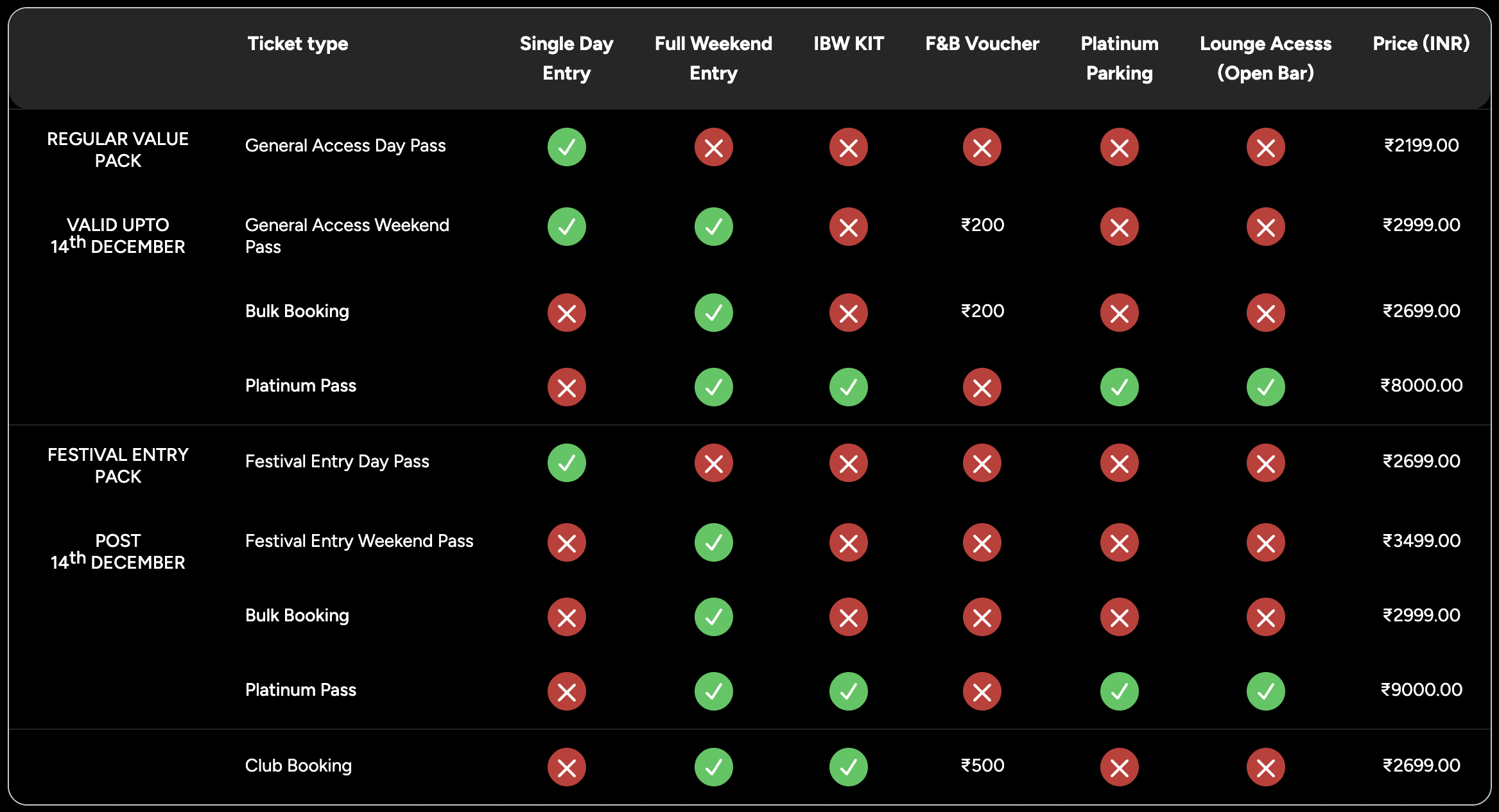
Task: Click the ₹8000.00 price
Action: [x=1421, y=385]
